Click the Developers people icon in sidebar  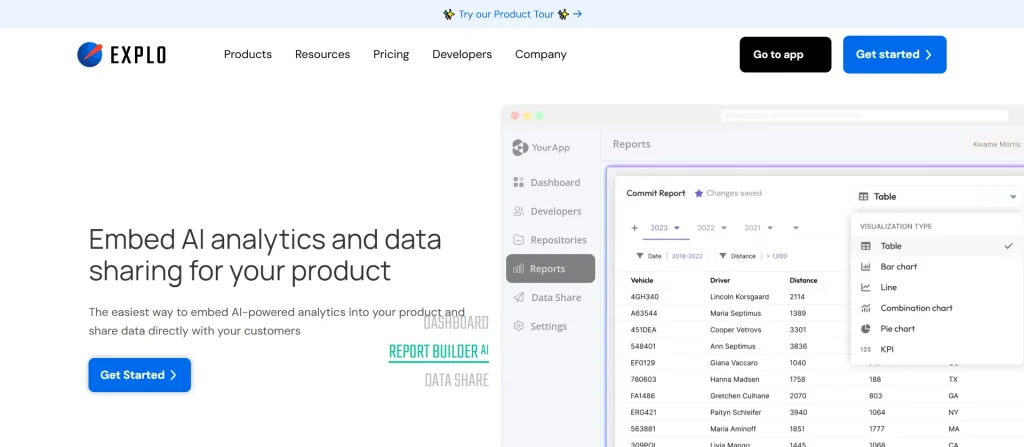pos(519,212)
